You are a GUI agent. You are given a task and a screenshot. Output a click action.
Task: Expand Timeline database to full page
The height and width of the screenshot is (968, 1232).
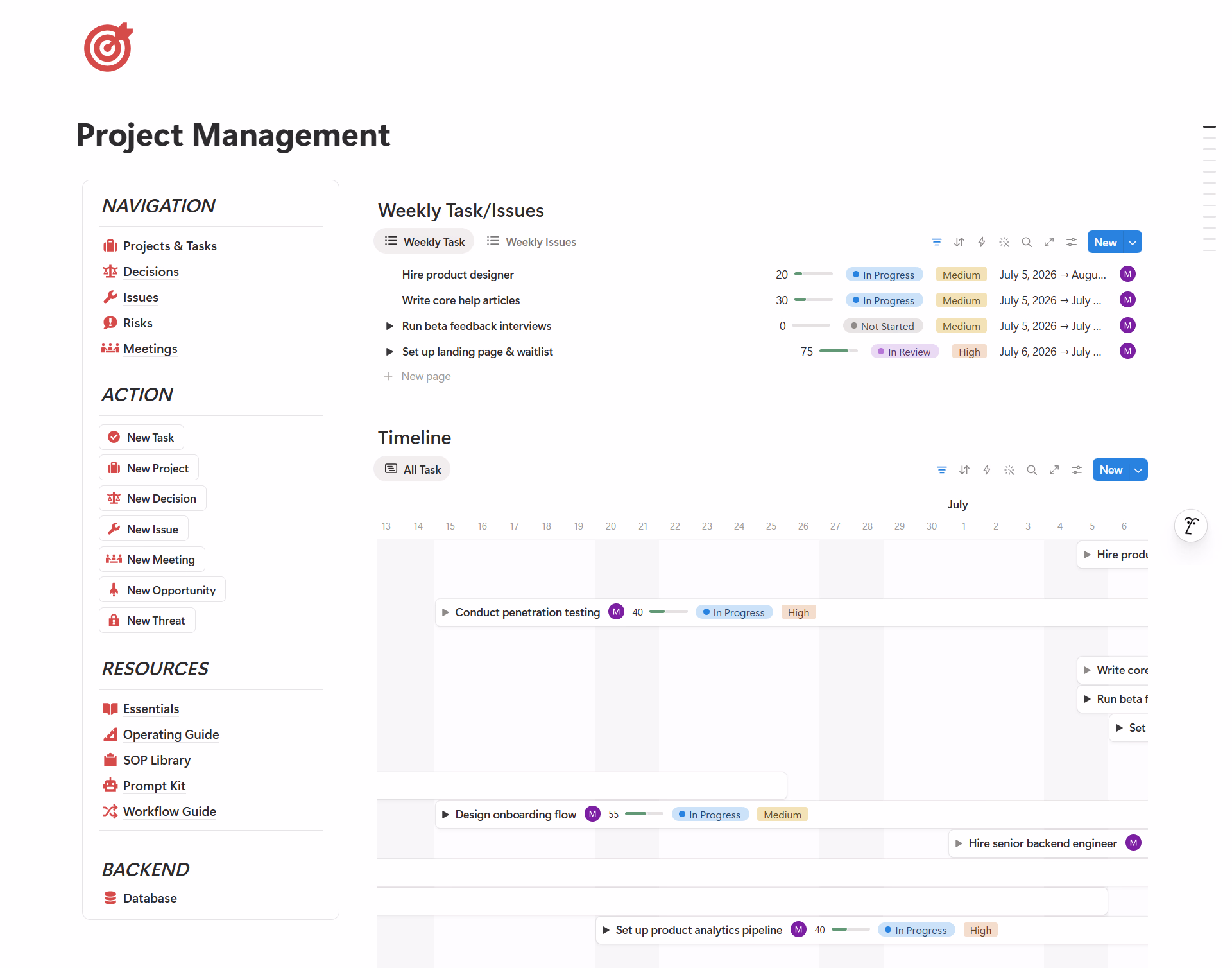tap(1054, 470)
